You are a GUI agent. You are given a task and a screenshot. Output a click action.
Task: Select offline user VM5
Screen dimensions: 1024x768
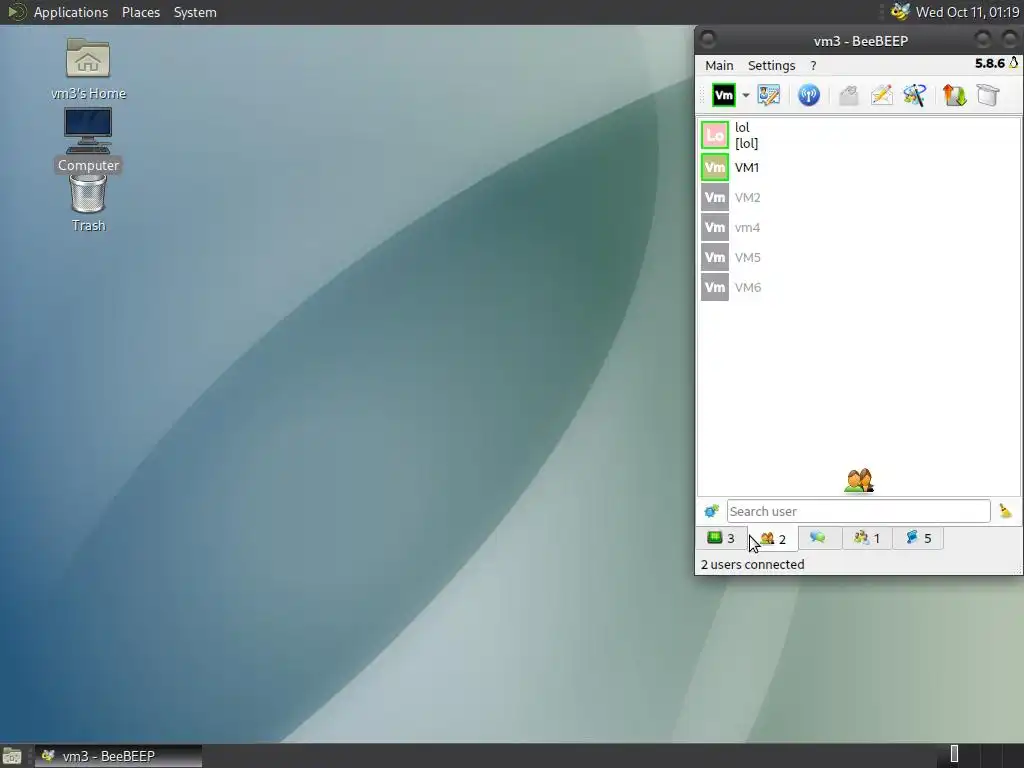(x=859, y=257)
